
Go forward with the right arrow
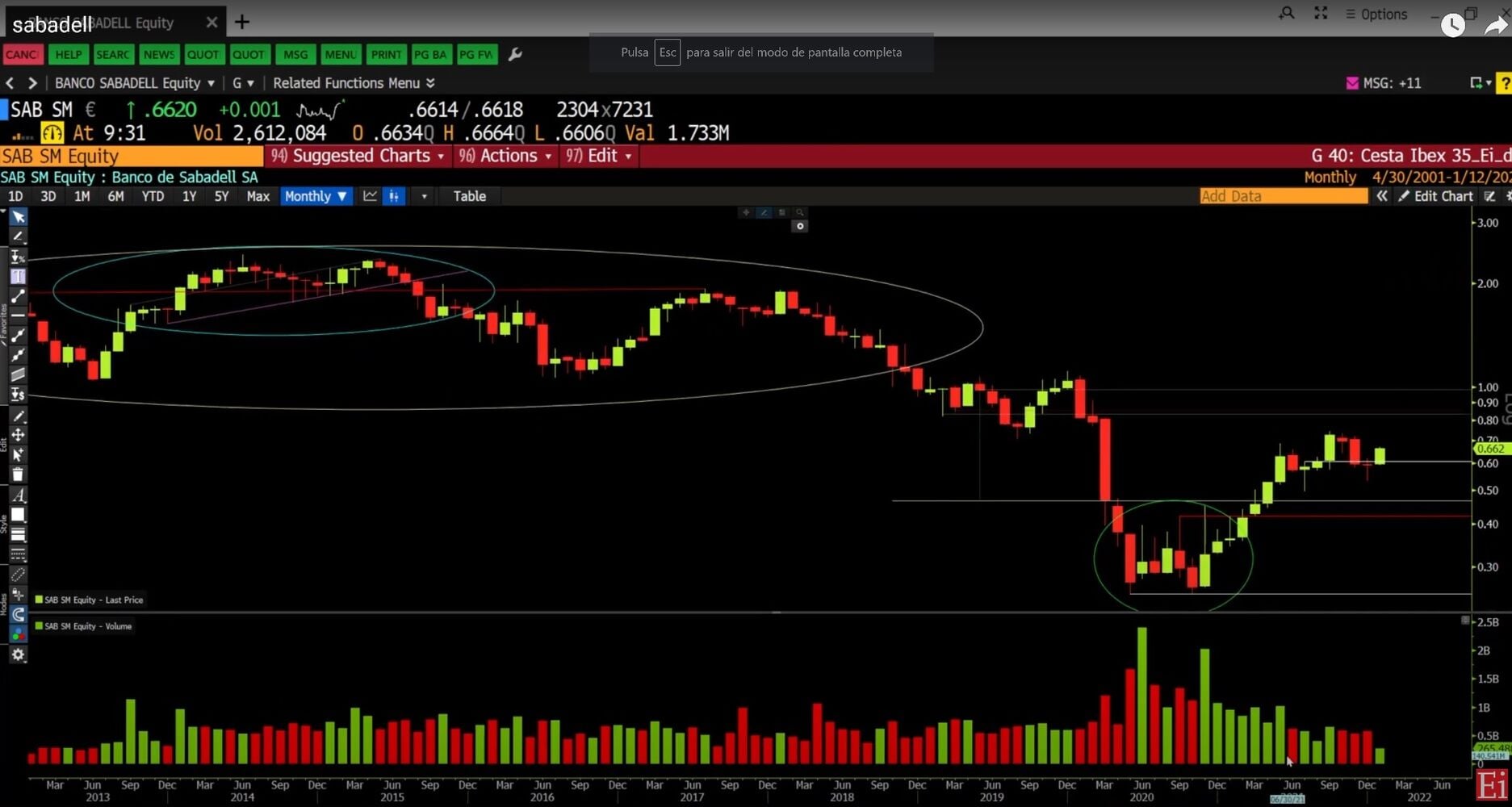[32, 83]
